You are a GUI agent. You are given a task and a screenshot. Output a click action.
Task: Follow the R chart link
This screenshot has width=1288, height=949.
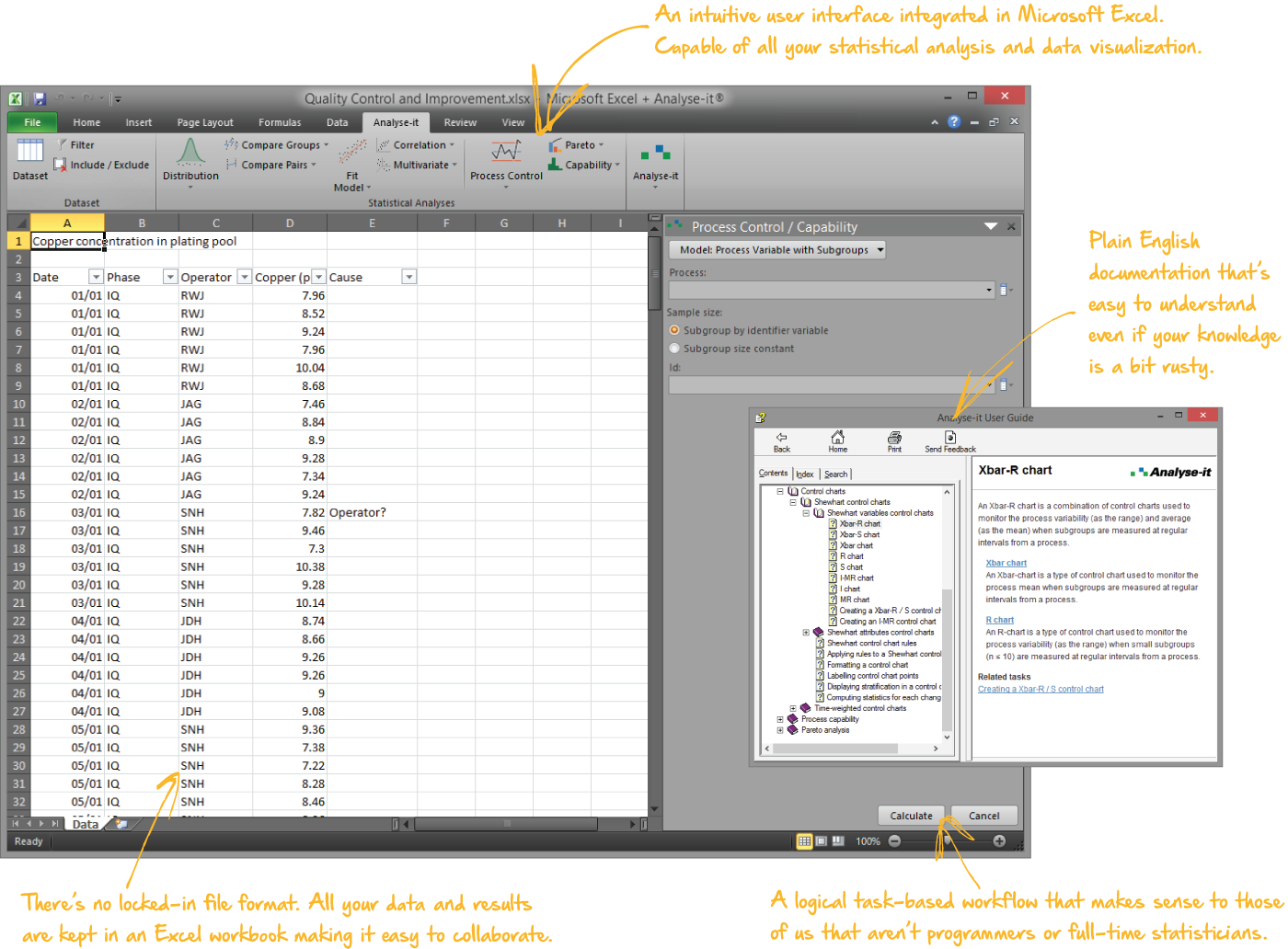999,620
